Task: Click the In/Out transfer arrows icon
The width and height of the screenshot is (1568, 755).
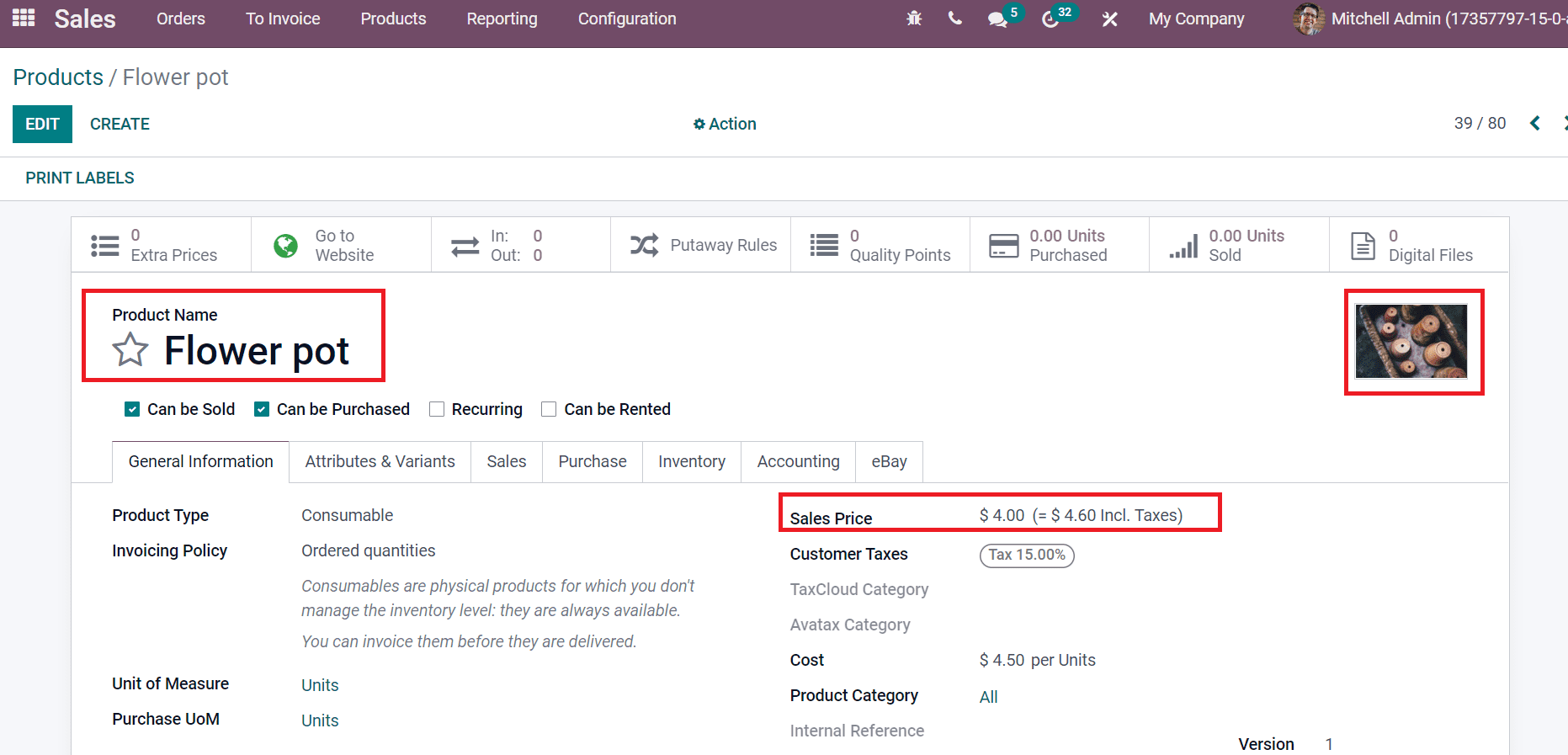Action: [x=465, y=246]
